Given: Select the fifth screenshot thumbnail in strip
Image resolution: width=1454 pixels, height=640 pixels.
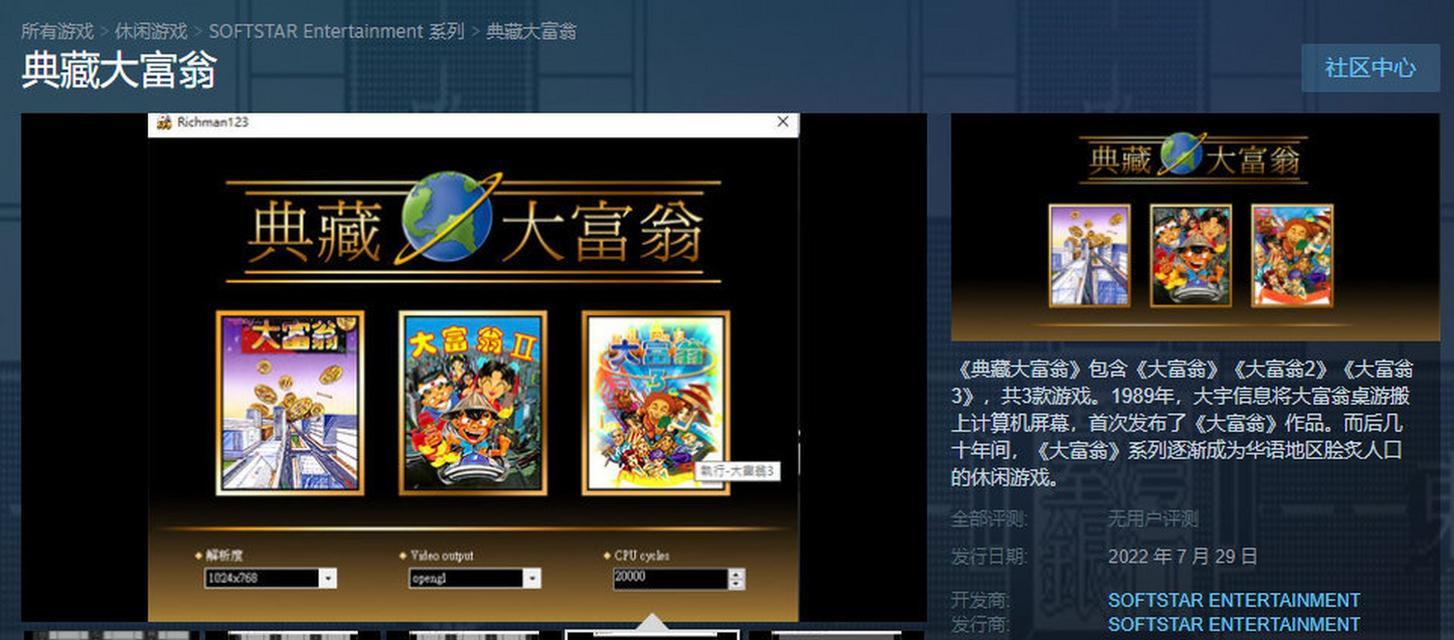Looking at the screenshot, I should [838, 635].
